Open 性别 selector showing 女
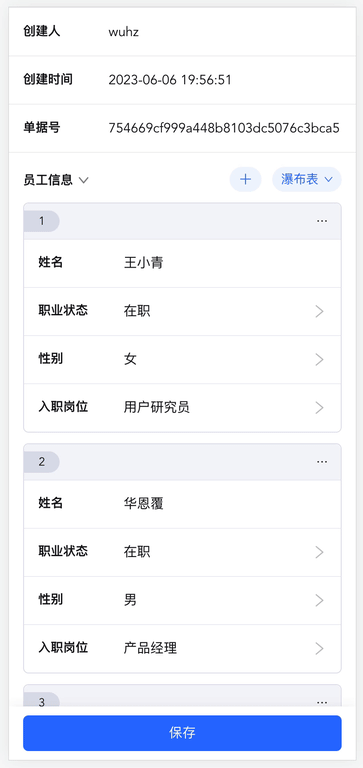The width and height of the screenshot is (363, 768). pyautogui.click(x=182, y=360)
